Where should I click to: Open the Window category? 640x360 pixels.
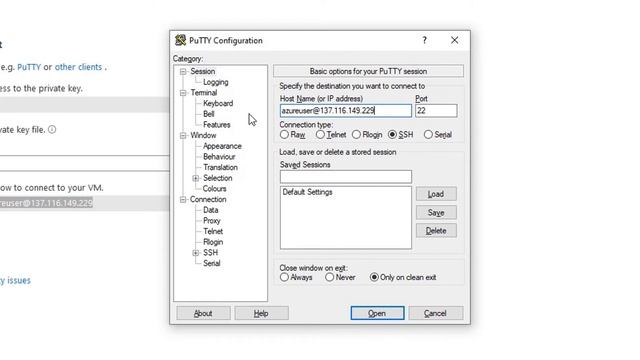tap(203, 135)
